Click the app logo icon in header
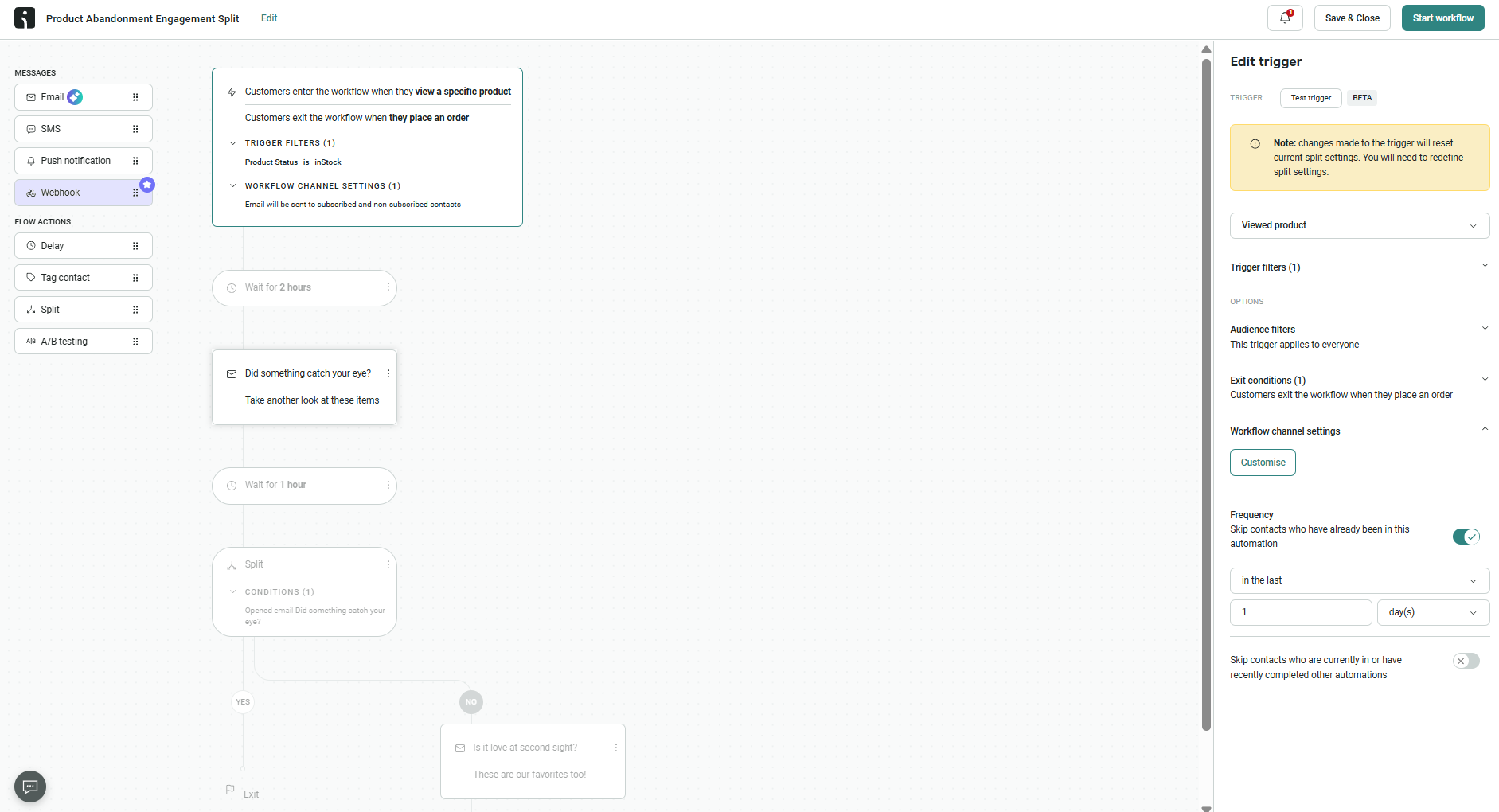This screenshot has width=1499, height=812. click(x=25, y=18)
